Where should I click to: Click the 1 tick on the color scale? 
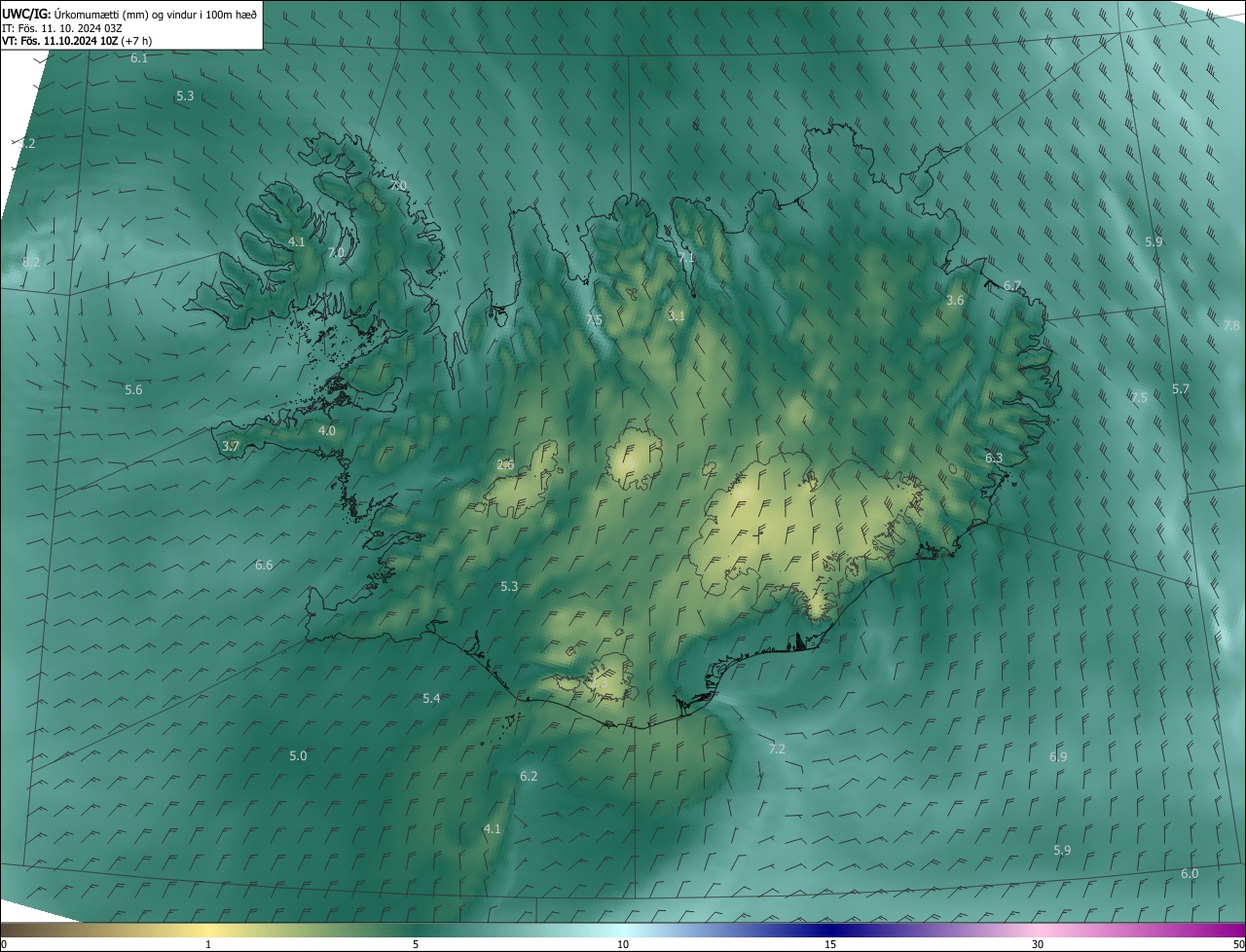coord(208,945)
